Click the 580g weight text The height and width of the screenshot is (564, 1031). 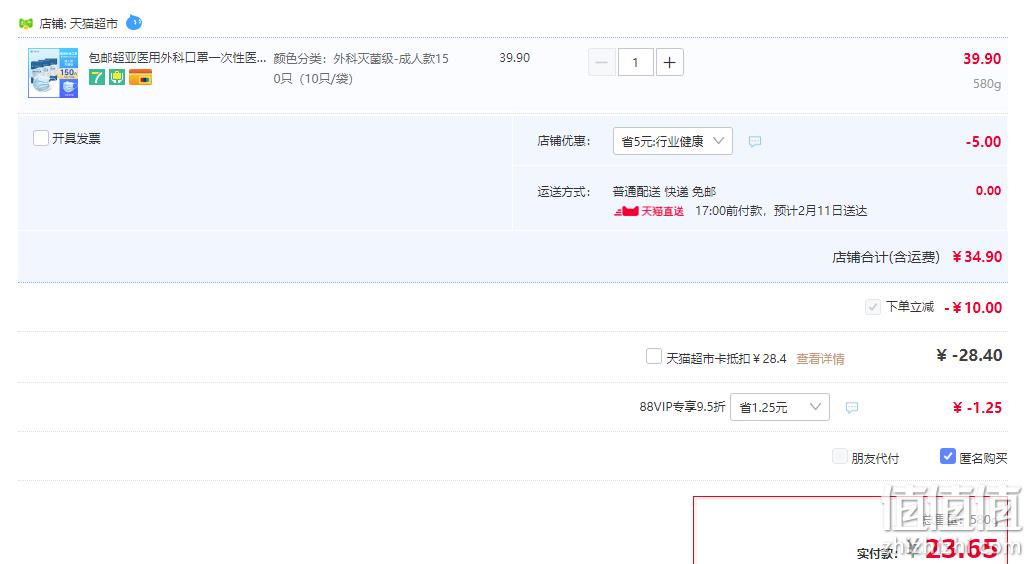pyautogui.click(x=987, y=84)
